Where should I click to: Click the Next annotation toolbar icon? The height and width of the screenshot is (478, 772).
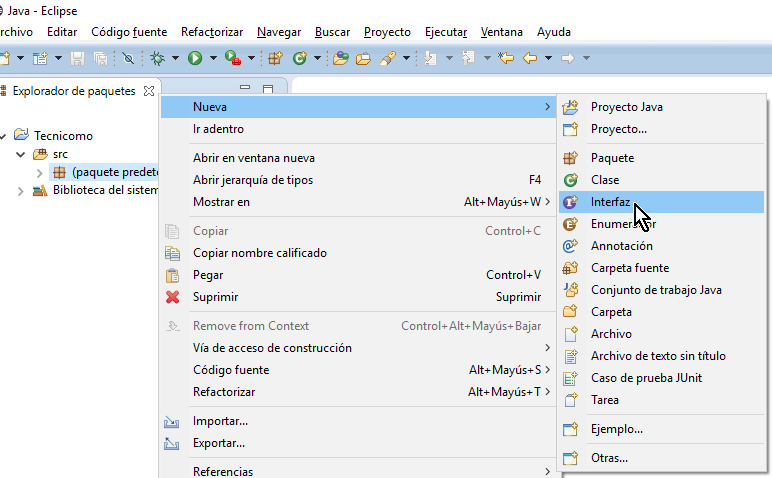tap(430, 58)
